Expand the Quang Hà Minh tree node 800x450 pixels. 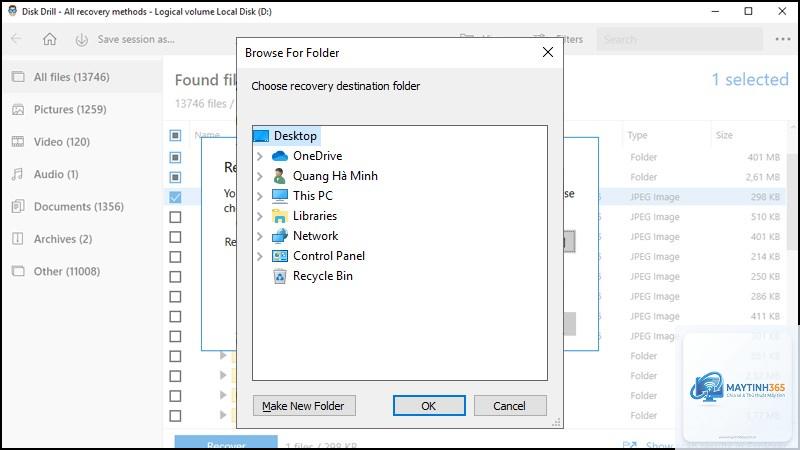point(260,176)
